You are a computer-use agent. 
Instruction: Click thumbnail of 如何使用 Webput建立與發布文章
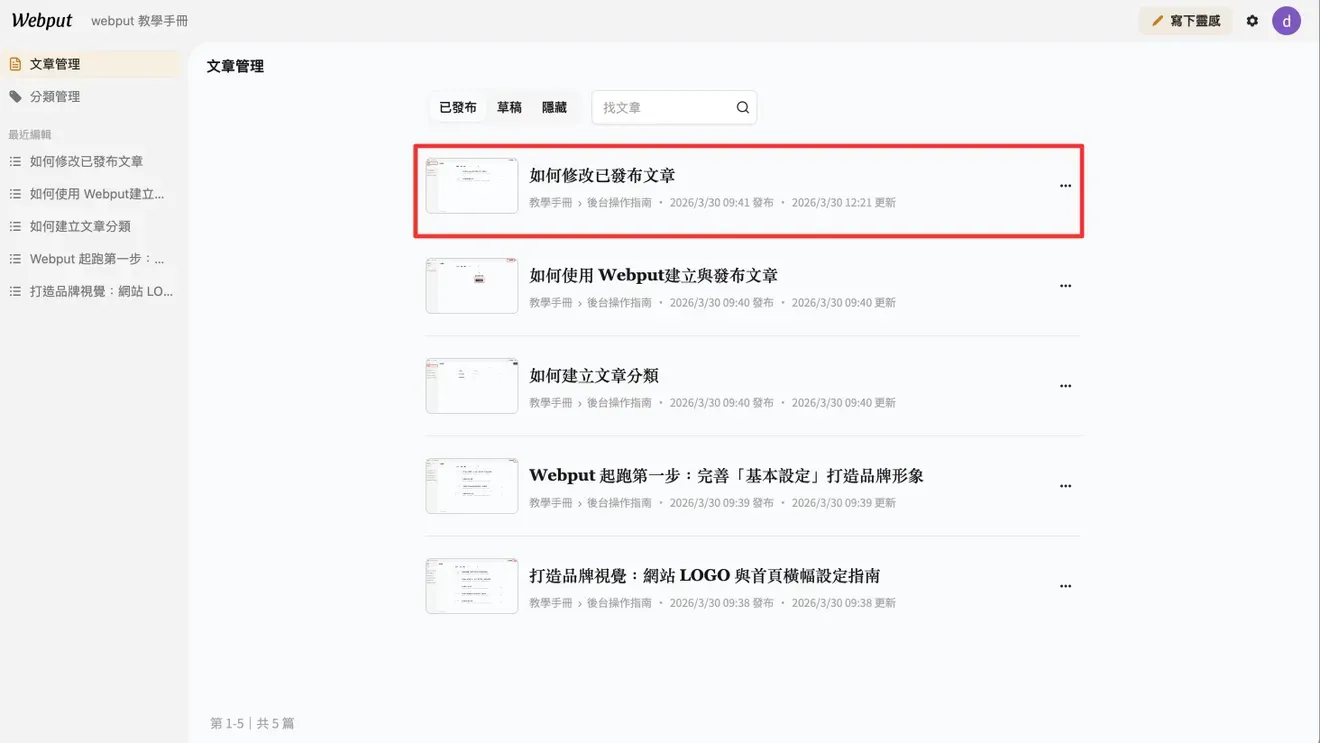click(x=472, y=286)
